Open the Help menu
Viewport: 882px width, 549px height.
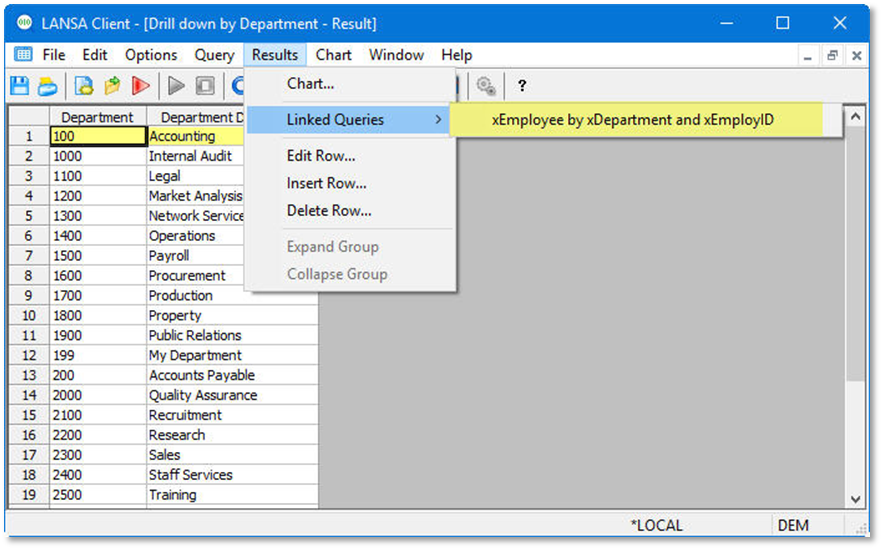click(457, 55)
